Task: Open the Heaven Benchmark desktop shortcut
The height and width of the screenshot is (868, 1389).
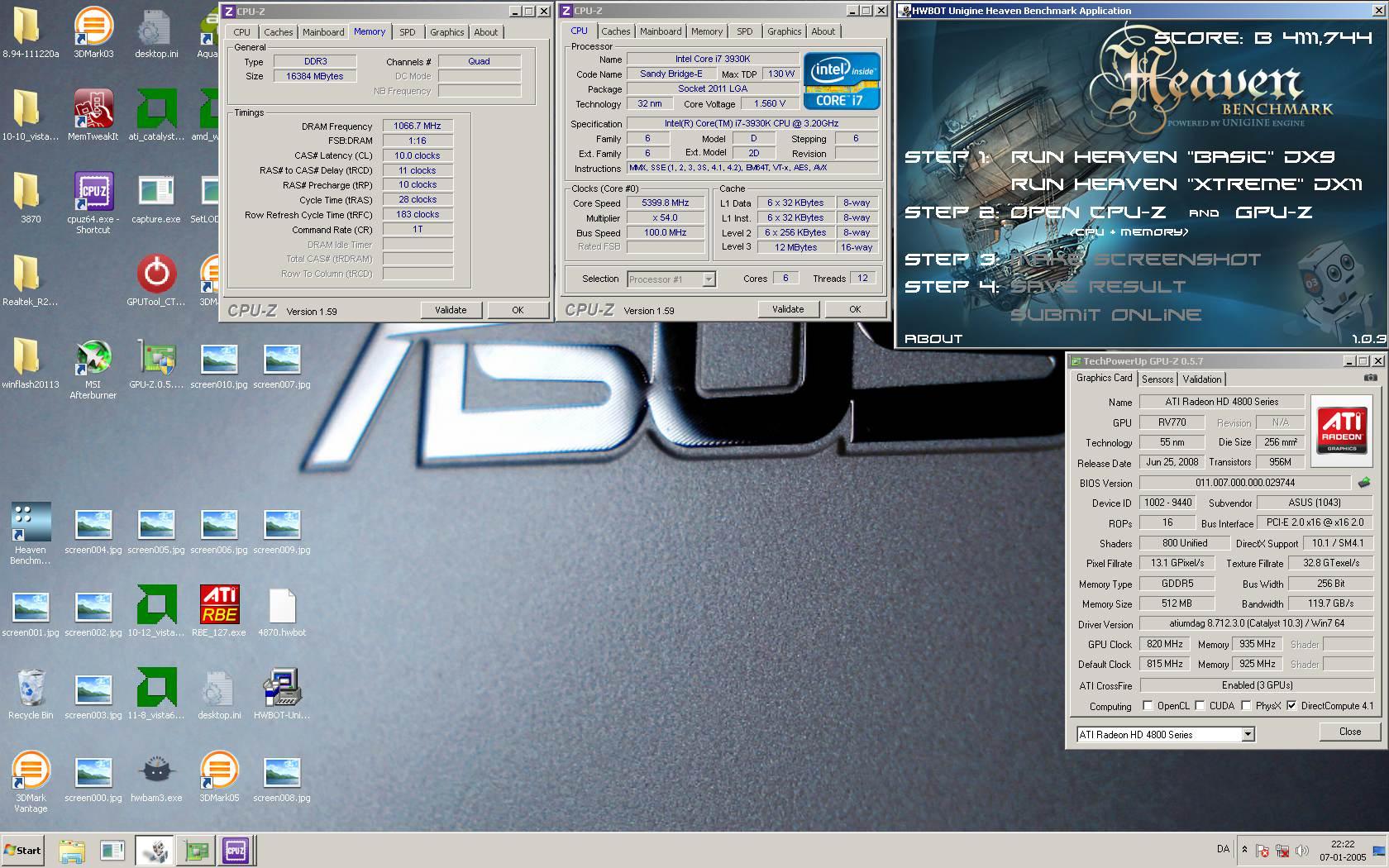Action: [31, 533]
